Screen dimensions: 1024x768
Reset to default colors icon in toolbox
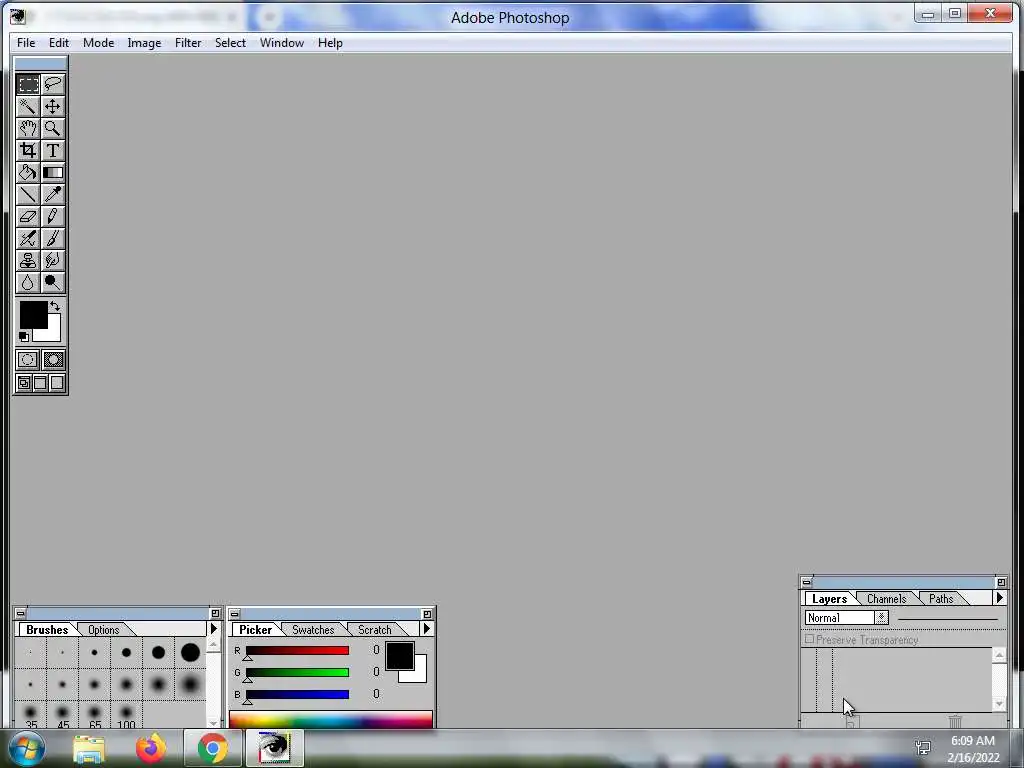[x=24, y=337]
